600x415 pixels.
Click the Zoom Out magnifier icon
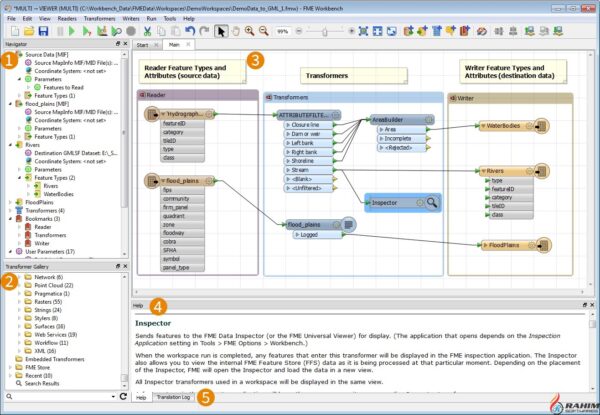click(264, 31)
